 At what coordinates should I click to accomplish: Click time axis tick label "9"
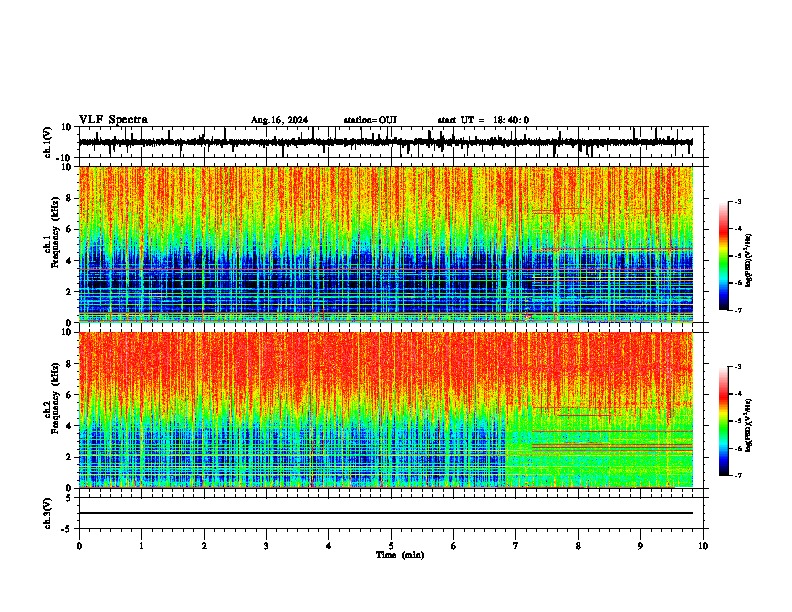click(640, 546)
